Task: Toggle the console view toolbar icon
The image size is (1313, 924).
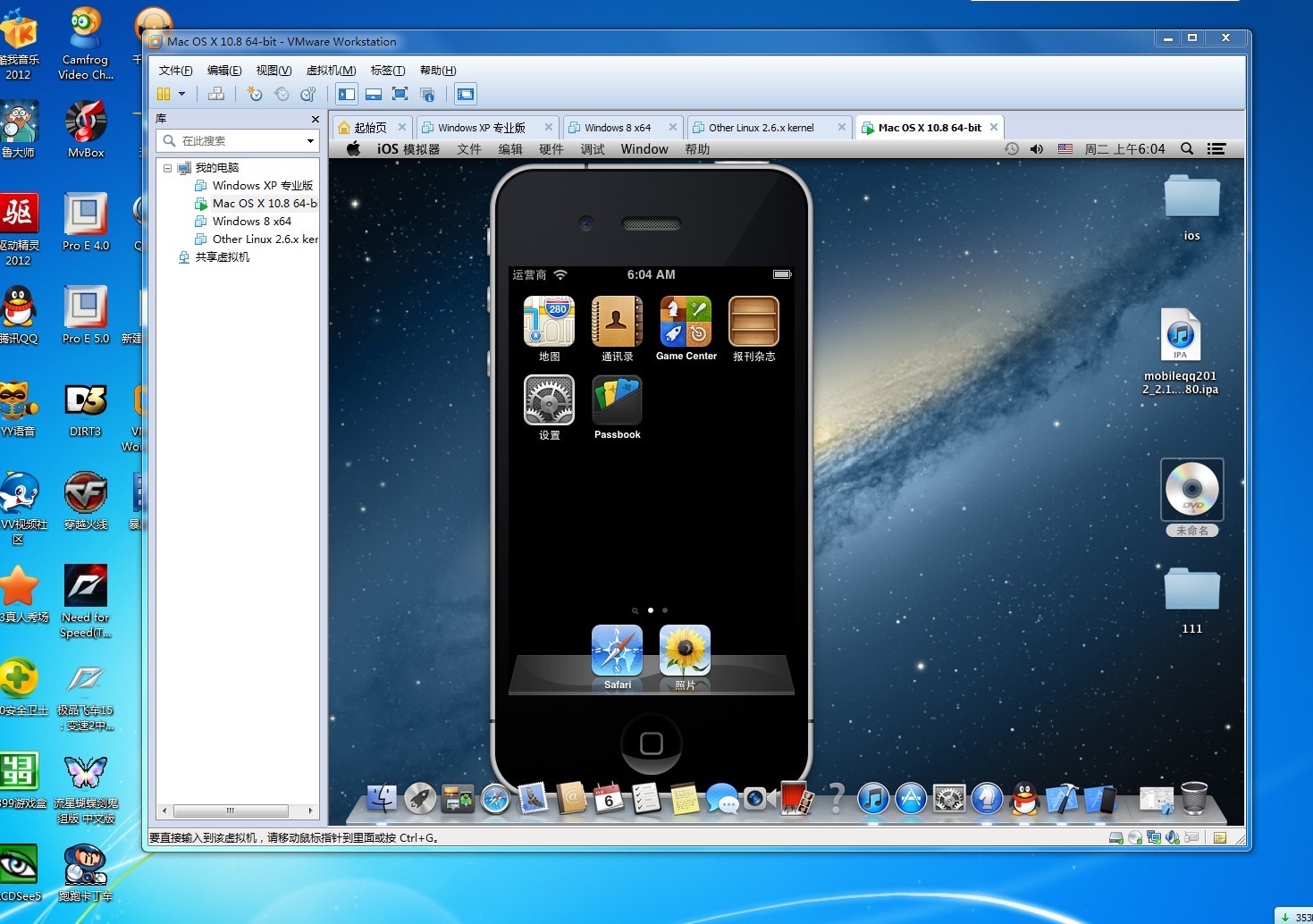Action: (465, 94)
